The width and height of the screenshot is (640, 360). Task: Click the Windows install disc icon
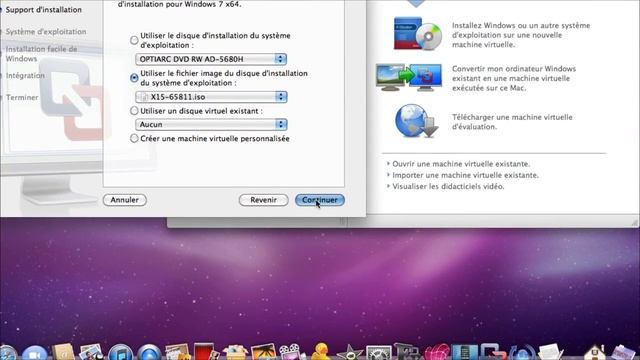pos(418,34)
